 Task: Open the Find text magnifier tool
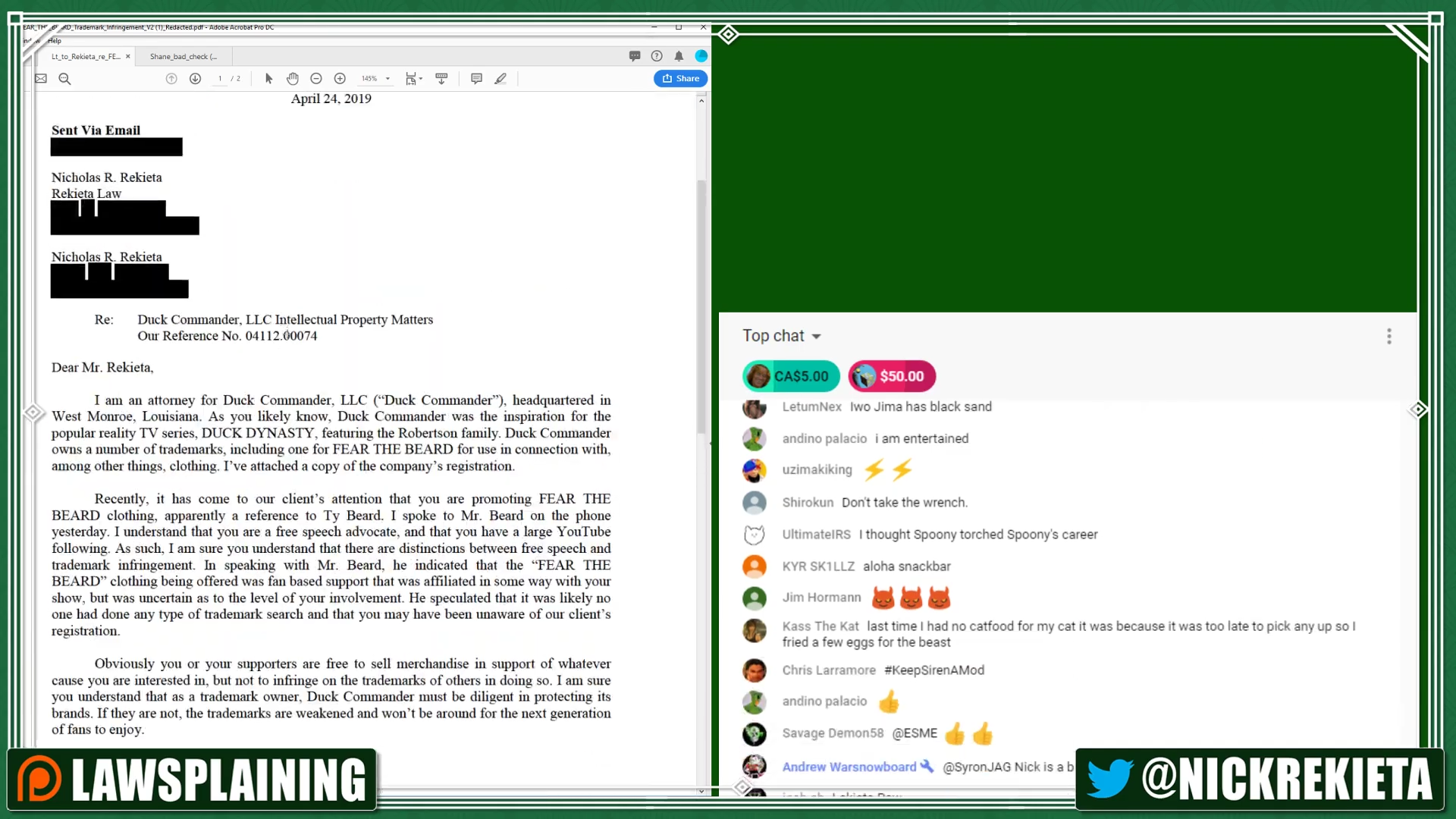[x=64, y=79]
